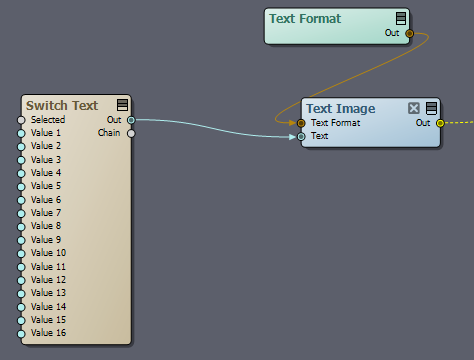Click the Text input port on Text Image
Image resolution: width=474 pixels, height=360 pixels.
pos(301,136)
